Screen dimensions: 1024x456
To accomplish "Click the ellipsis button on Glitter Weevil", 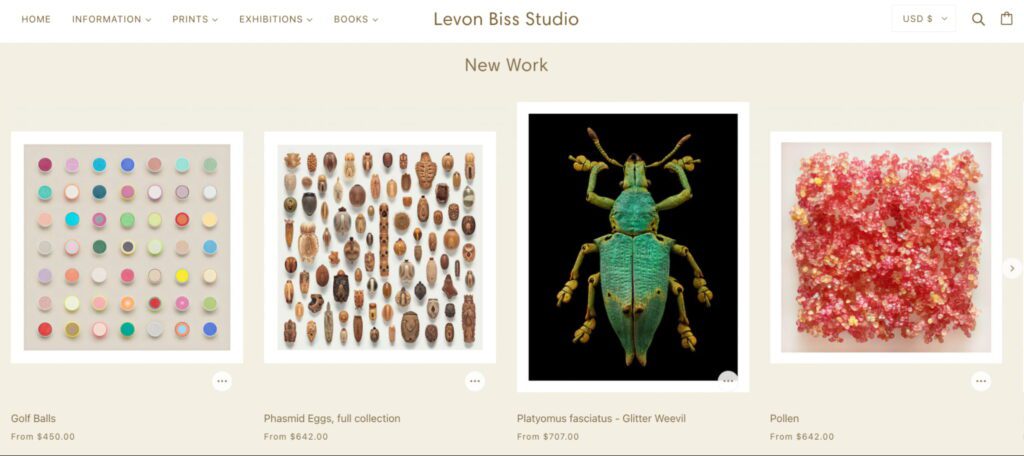I will [x=728, y=381].
